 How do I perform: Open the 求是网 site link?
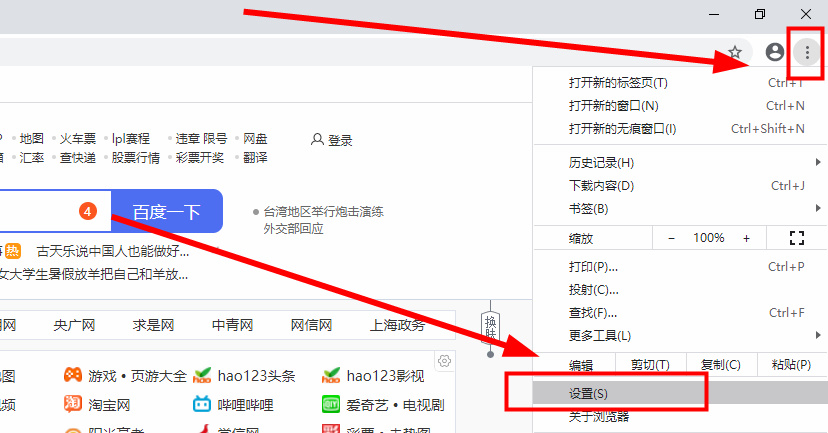pyautogui.click(x=153, y=325)
